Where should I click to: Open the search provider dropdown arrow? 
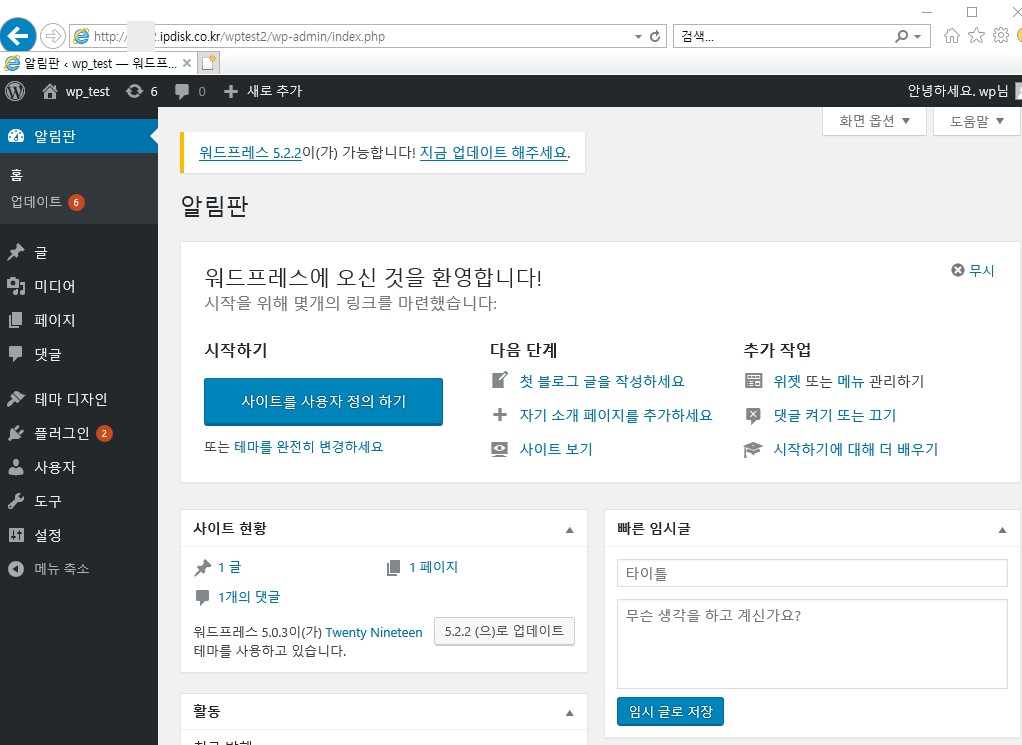[918, 37]
